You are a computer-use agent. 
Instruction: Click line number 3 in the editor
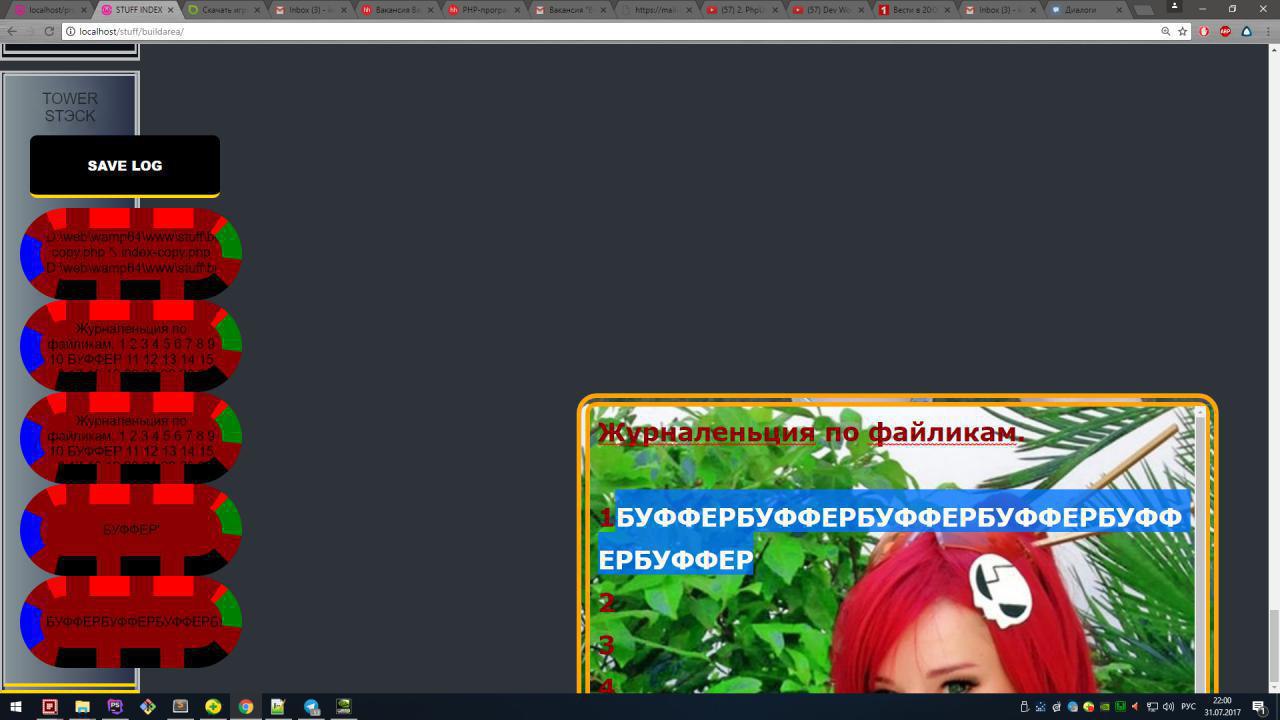click(x=606, y=645)
